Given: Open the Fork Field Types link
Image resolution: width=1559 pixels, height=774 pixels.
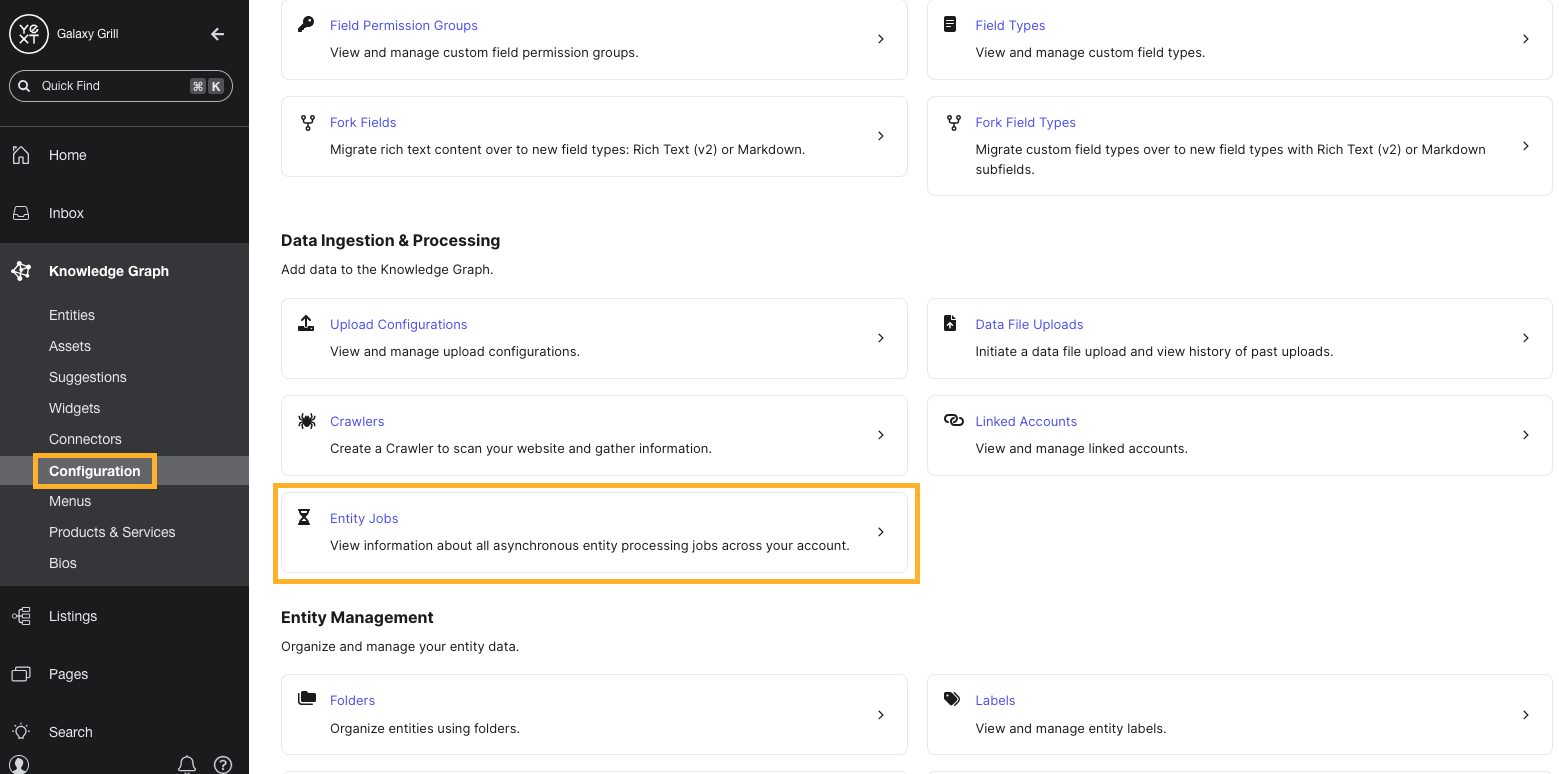Looking at the screenshot, I should [1025, 122].
